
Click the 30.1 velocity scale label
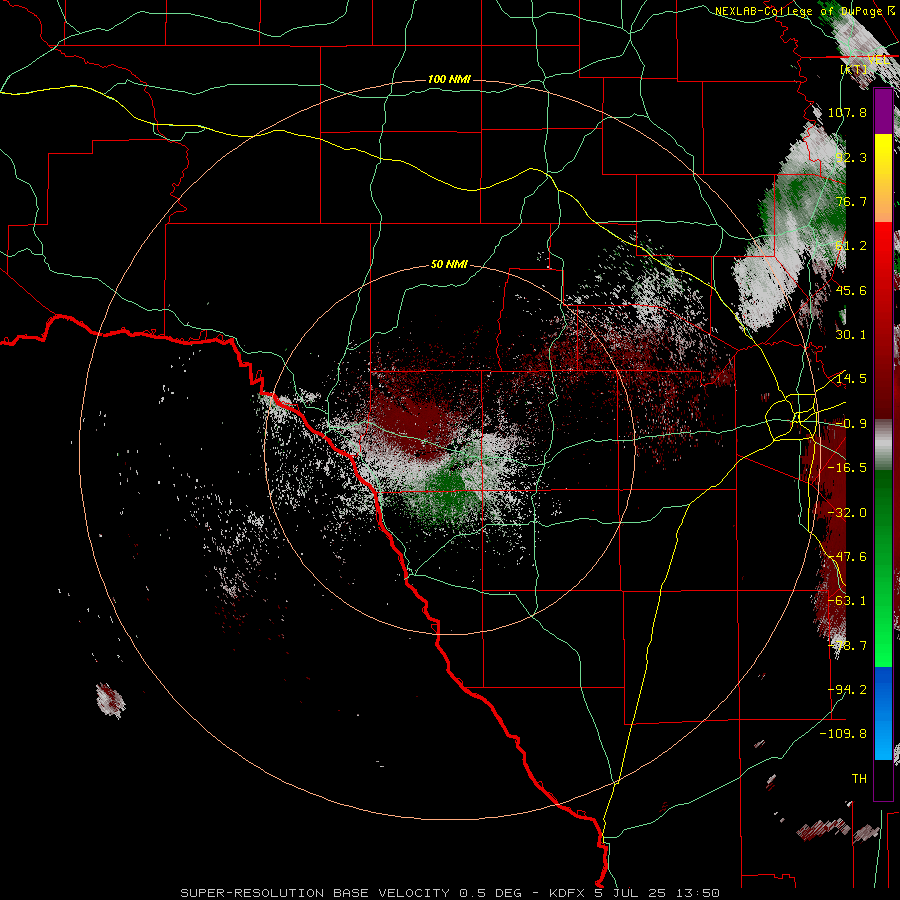[851, 335]
